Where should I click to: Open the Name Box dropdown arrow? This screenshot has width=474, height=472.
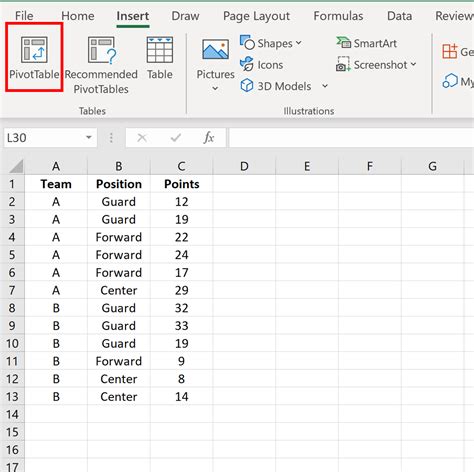click(89, 137)
